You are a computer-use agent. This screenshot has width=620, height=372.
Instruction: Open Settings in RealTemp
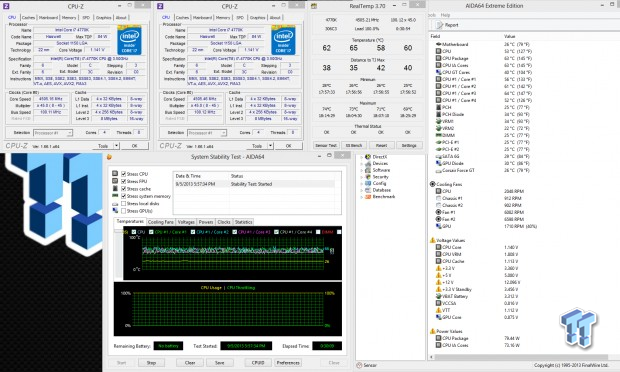(409, 145)
